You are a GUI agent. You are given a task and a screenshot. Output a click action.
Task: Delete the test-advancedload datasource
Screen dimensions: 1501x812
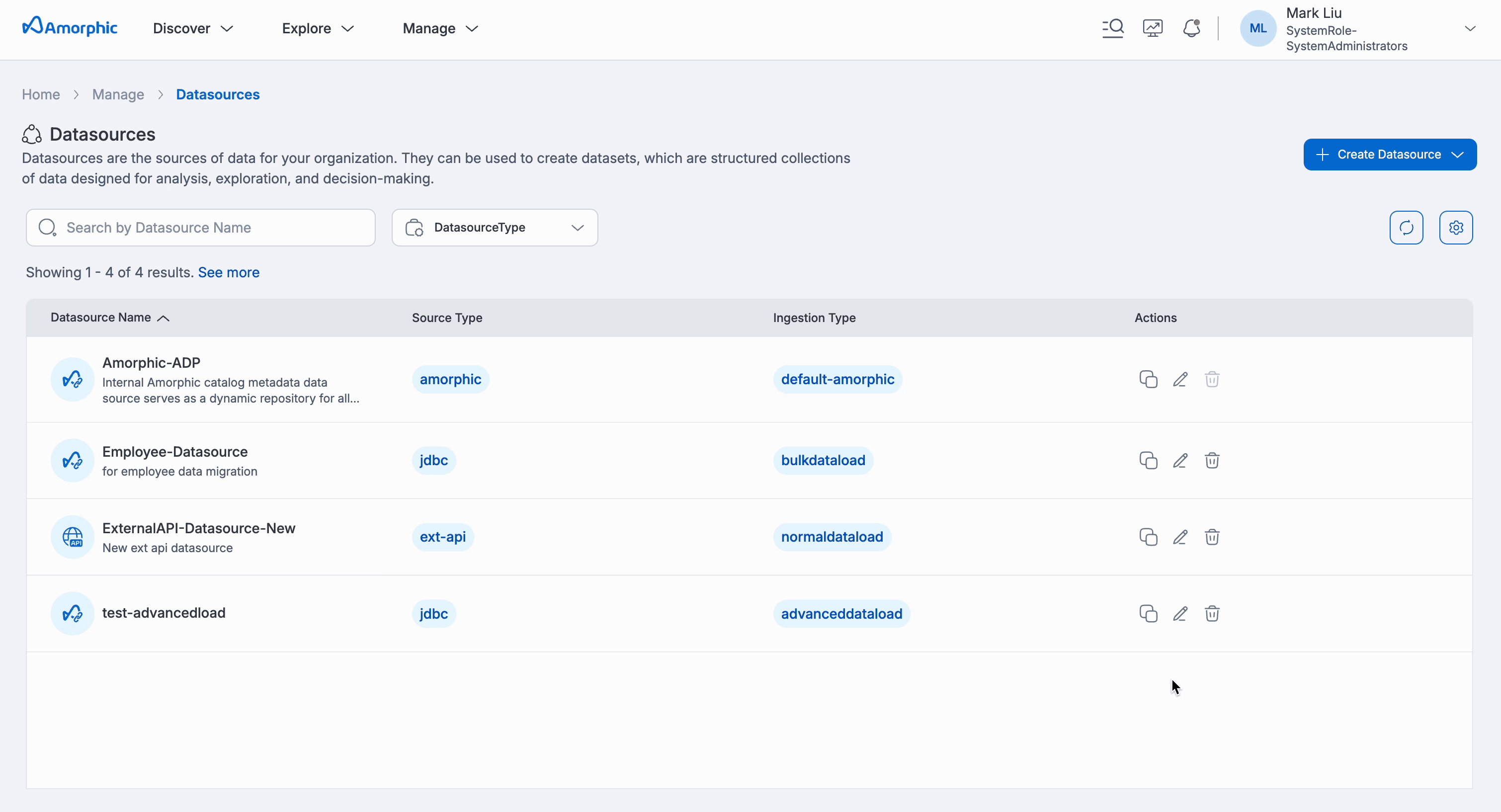pos(1212,613)
